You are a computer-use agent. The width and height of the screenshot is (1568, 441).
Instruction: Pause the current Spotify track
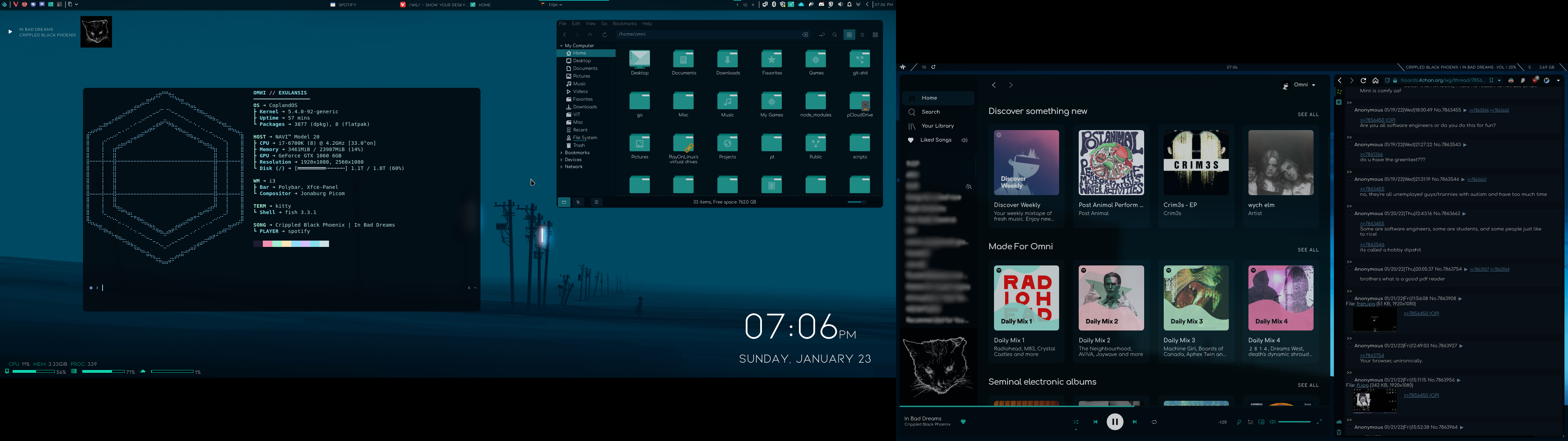1114,421
